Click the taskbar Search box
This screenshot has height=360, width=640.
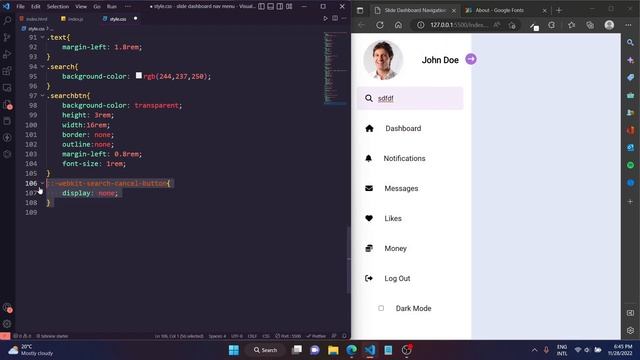(265, 350)
